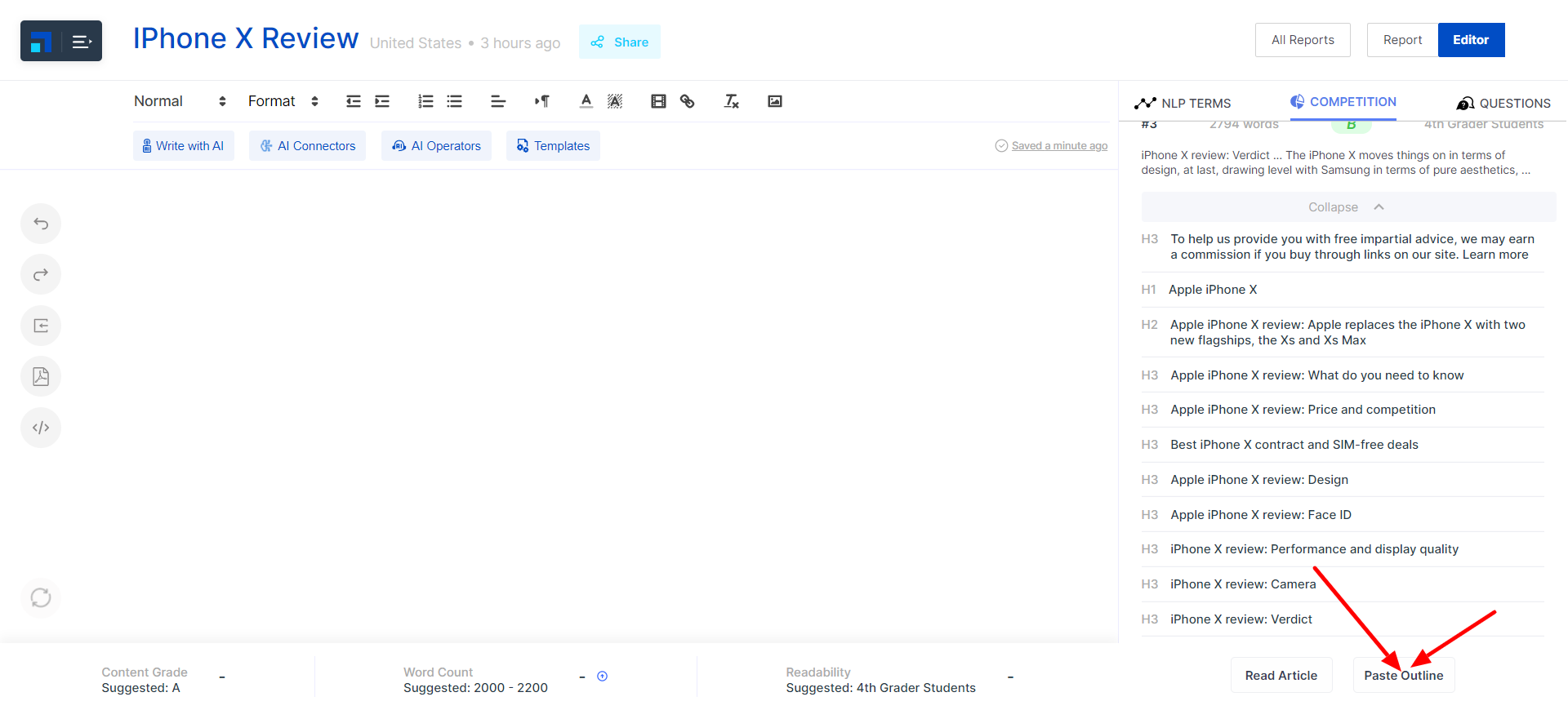Click the word count info icon

click(x=603, y=677)
